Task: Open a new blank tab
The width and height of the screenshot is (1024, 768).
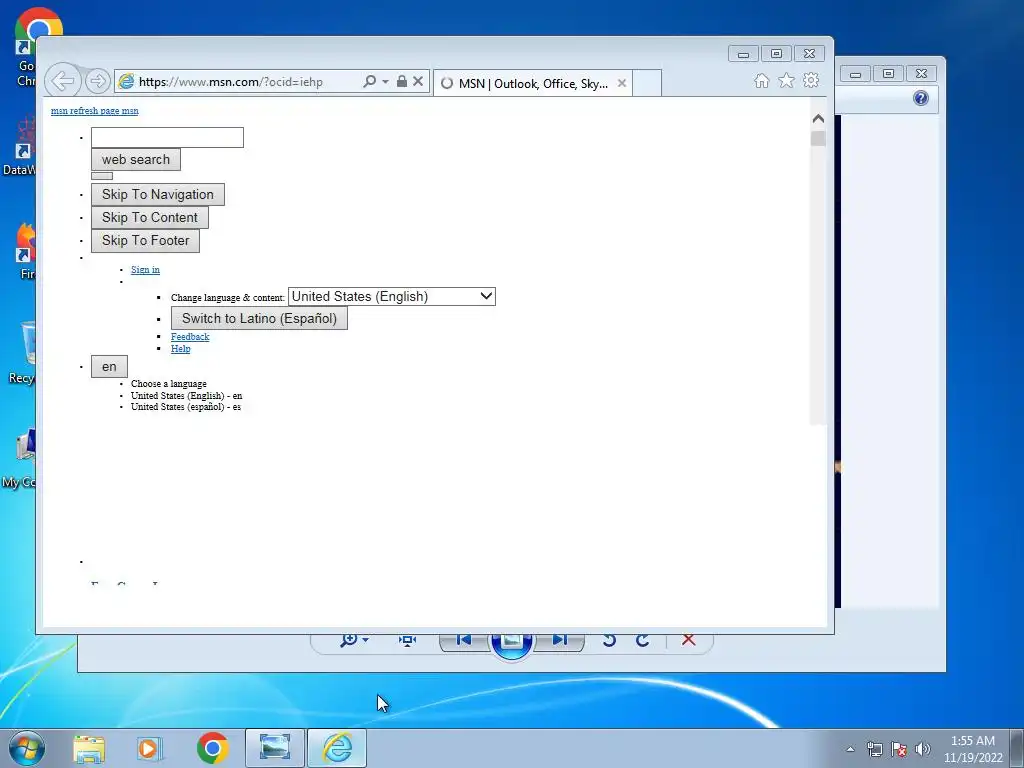Action: (x=647, y=83)
